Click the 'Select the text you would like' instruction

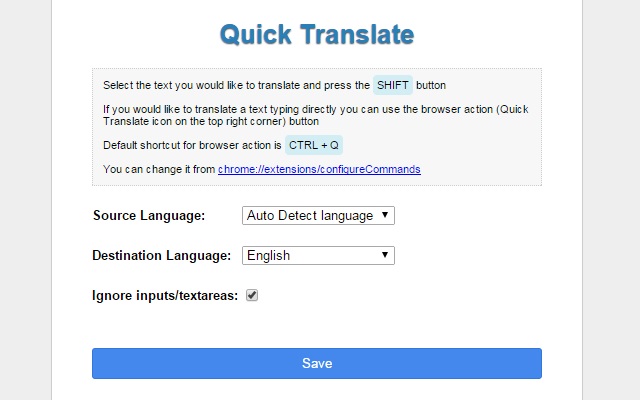coord(235,86)
